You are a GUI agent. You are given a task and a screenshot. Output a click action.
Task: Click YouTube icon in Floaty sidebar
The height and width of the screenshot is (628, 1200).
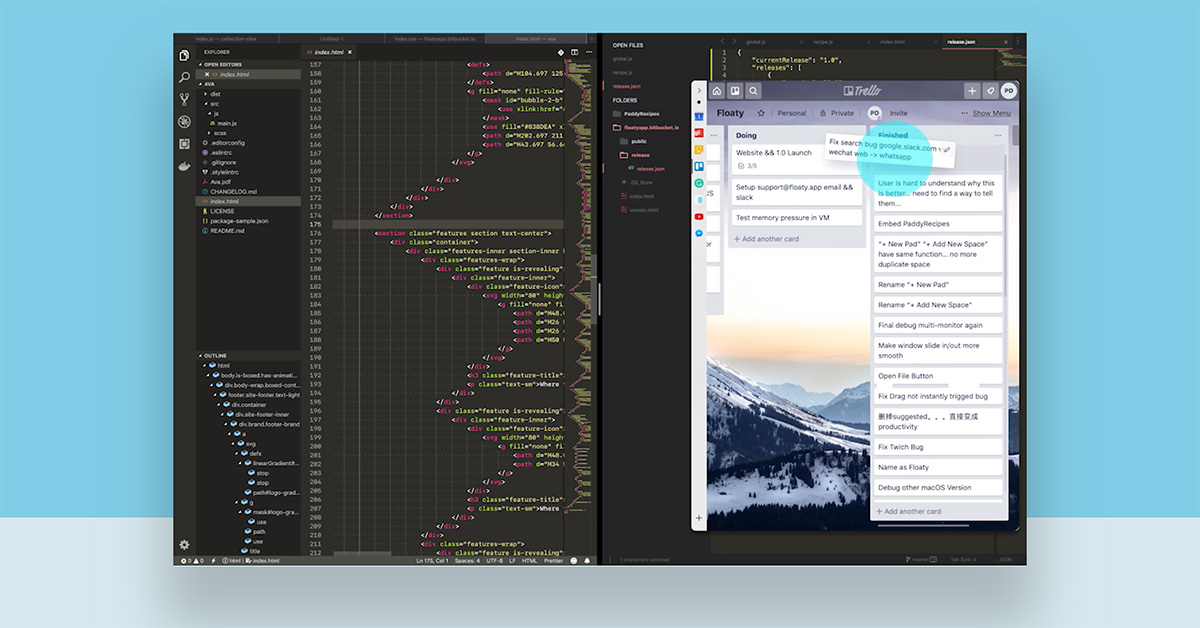pos(699,217)
